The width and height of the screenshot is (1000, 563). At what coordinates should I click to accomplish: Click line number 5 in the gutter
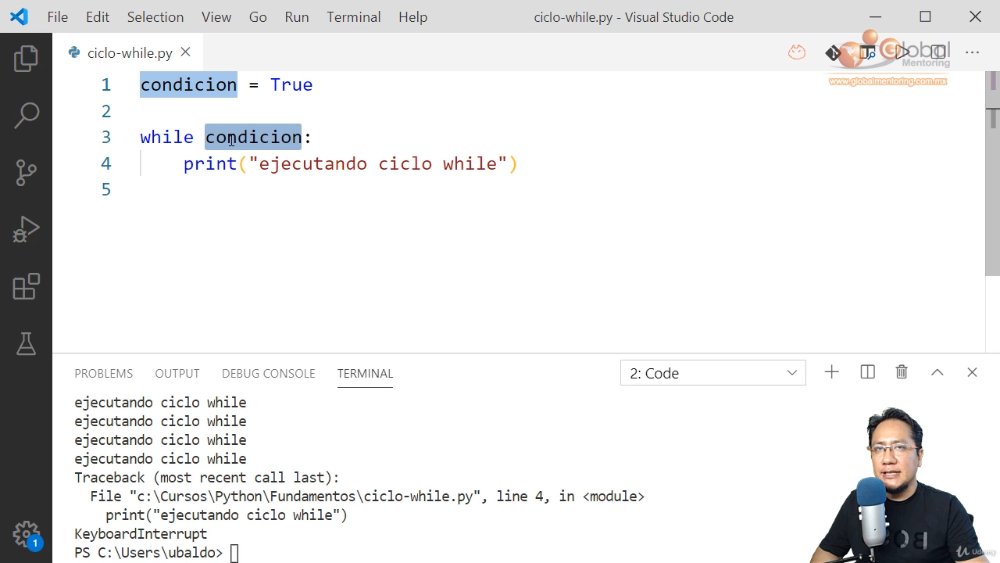pyautogui.click(x=106, y=189)
